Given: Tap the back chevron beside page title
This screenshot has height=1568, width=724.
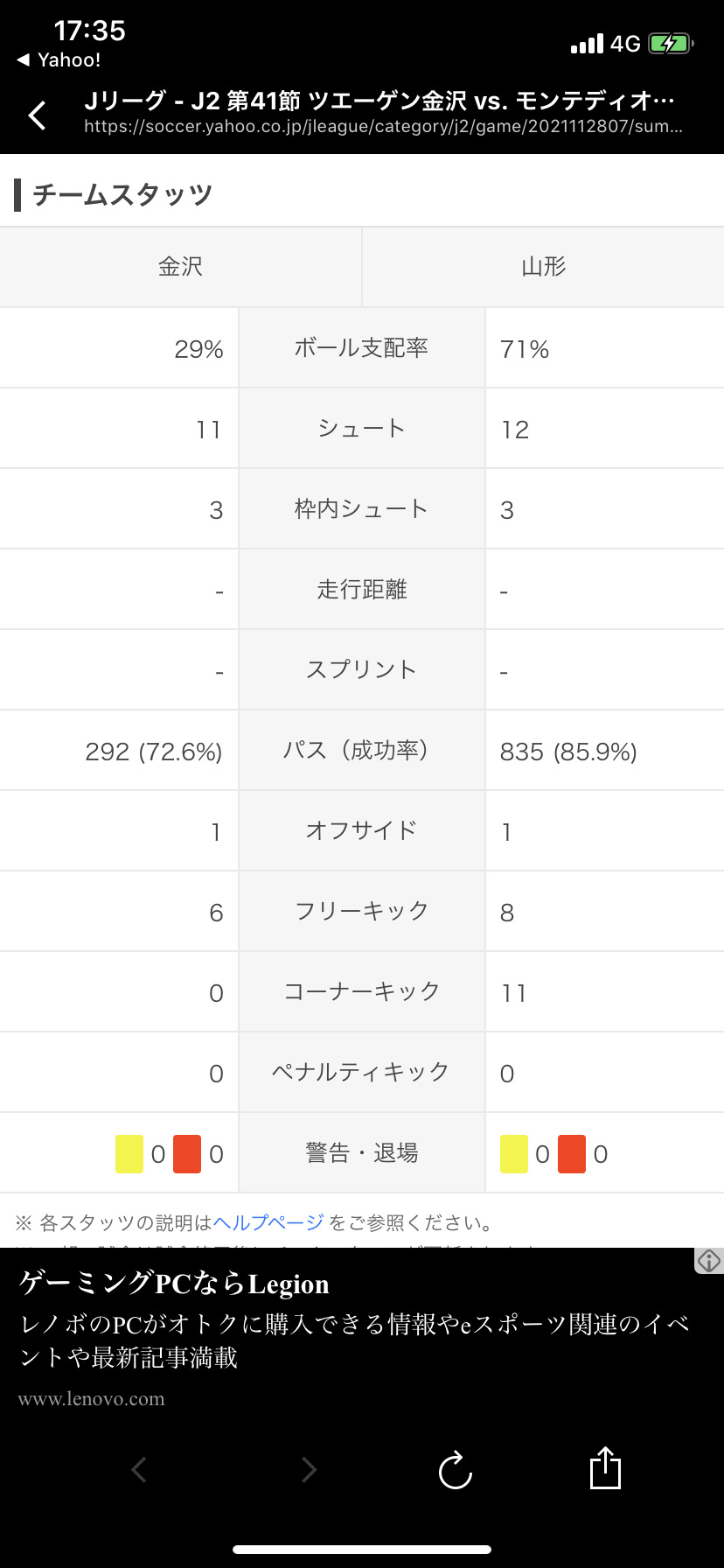Looking at the screenshot, I should [37, 115].
